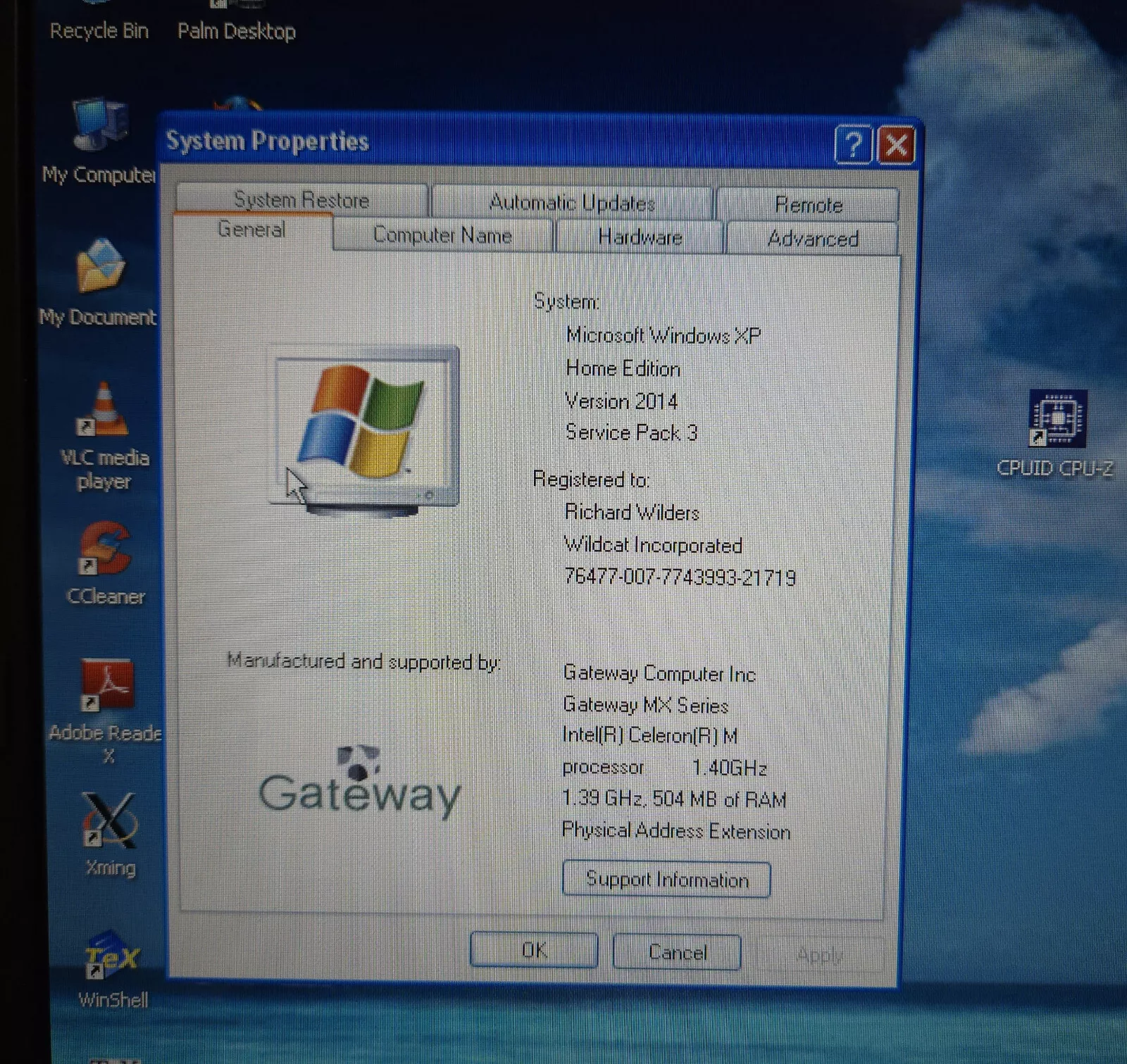Launch CCleaner from the desktop
This screenshot has width=1127, height=1064.
tap(105, 551)
